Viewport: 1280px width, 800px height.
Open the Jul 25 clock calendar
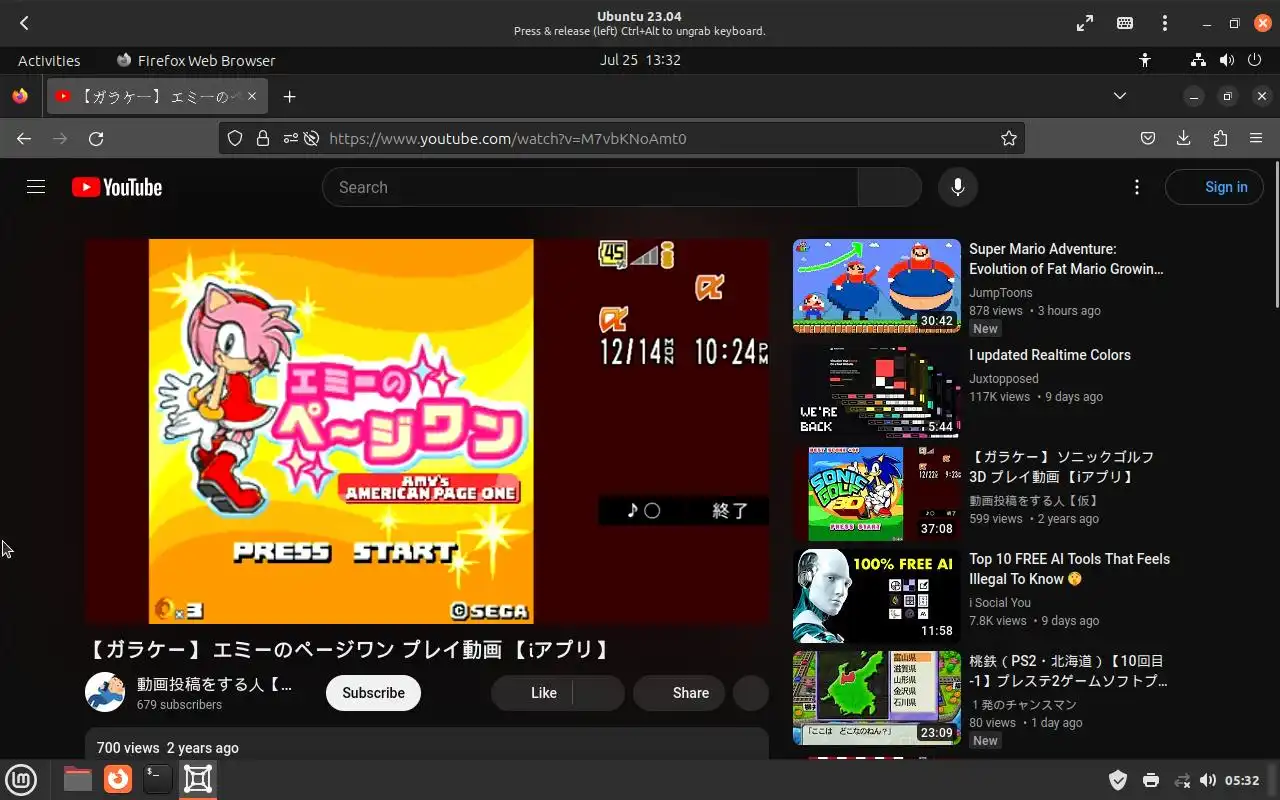click(640, 60)
